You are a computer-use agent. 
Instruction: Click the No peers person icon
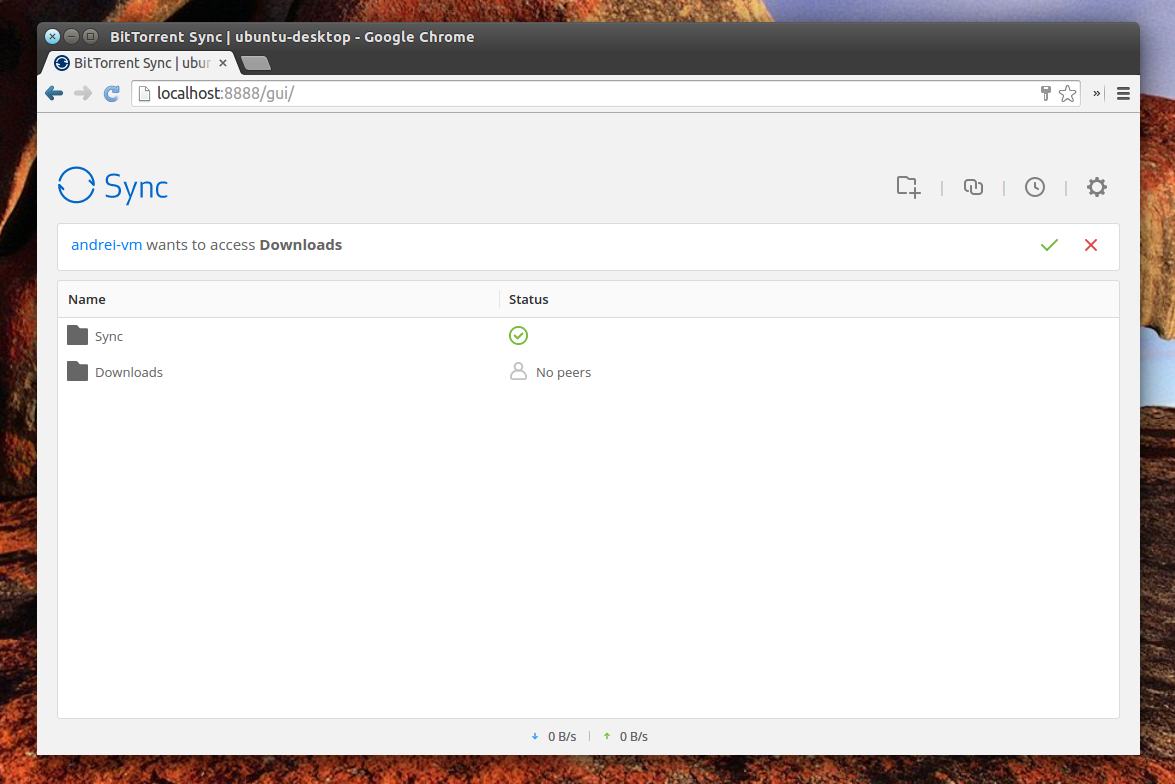click(518, 371)
